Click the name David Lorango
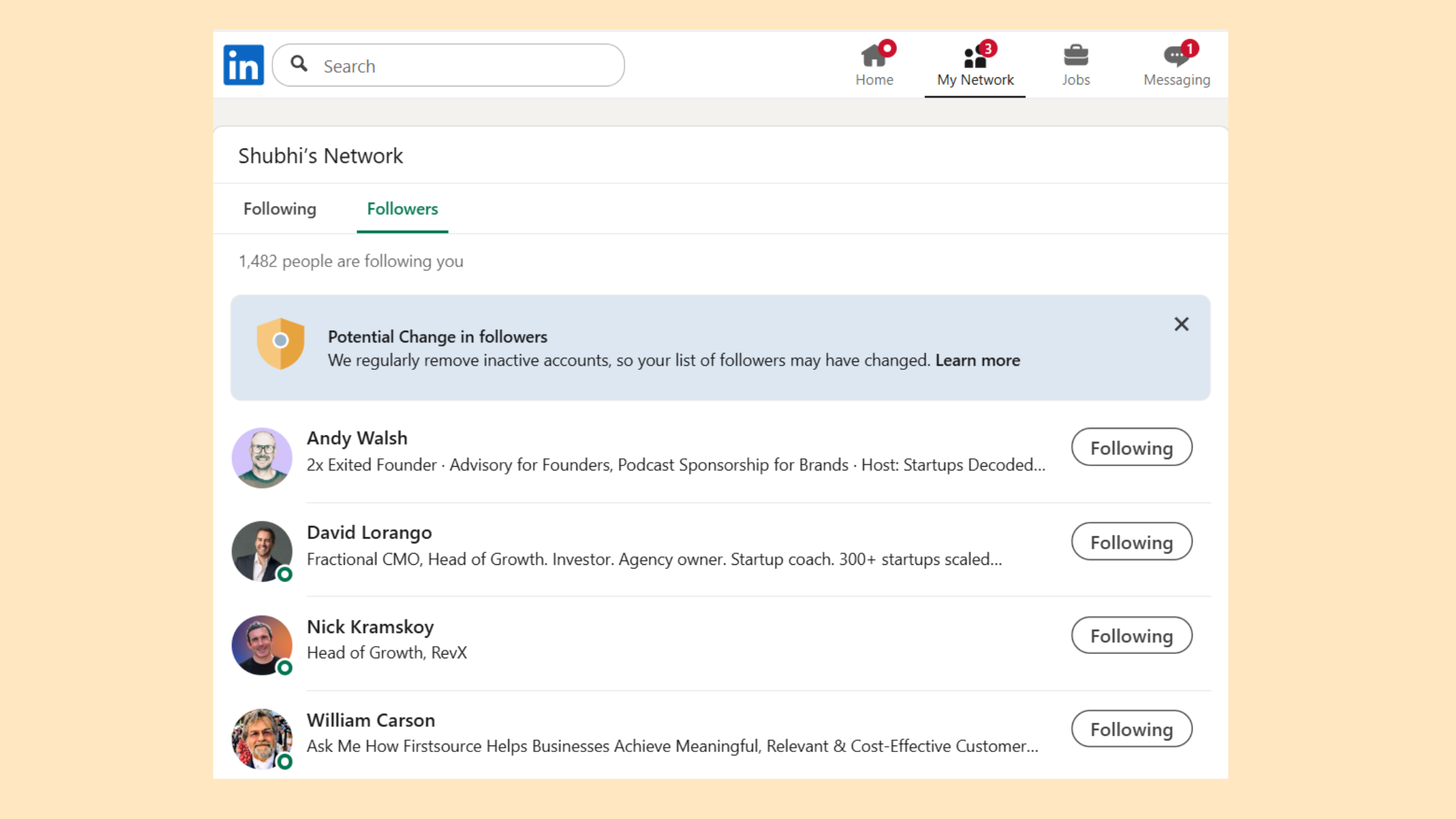 pos(369,532)
